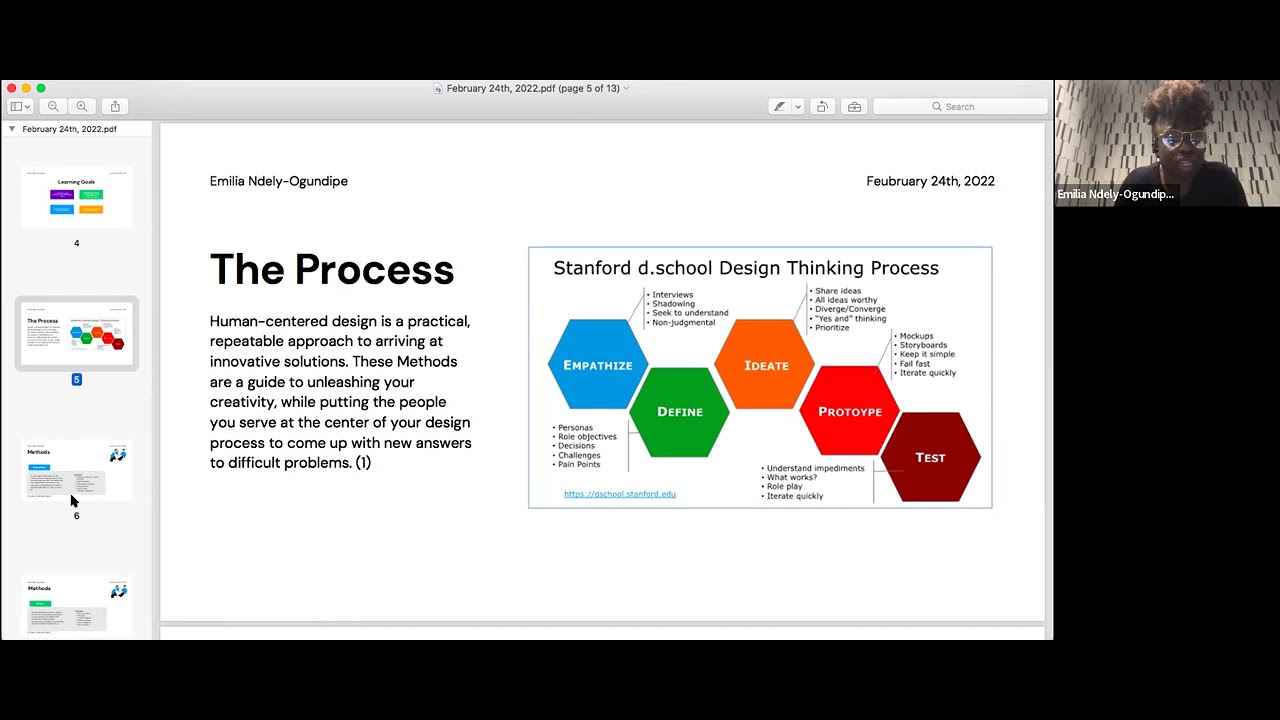Image resolution: width=1280 pixels, height=720 pixels.
Task: Click 'Stanford d.school Design Thinking Process' title
Action: click(x=746, y=268)
